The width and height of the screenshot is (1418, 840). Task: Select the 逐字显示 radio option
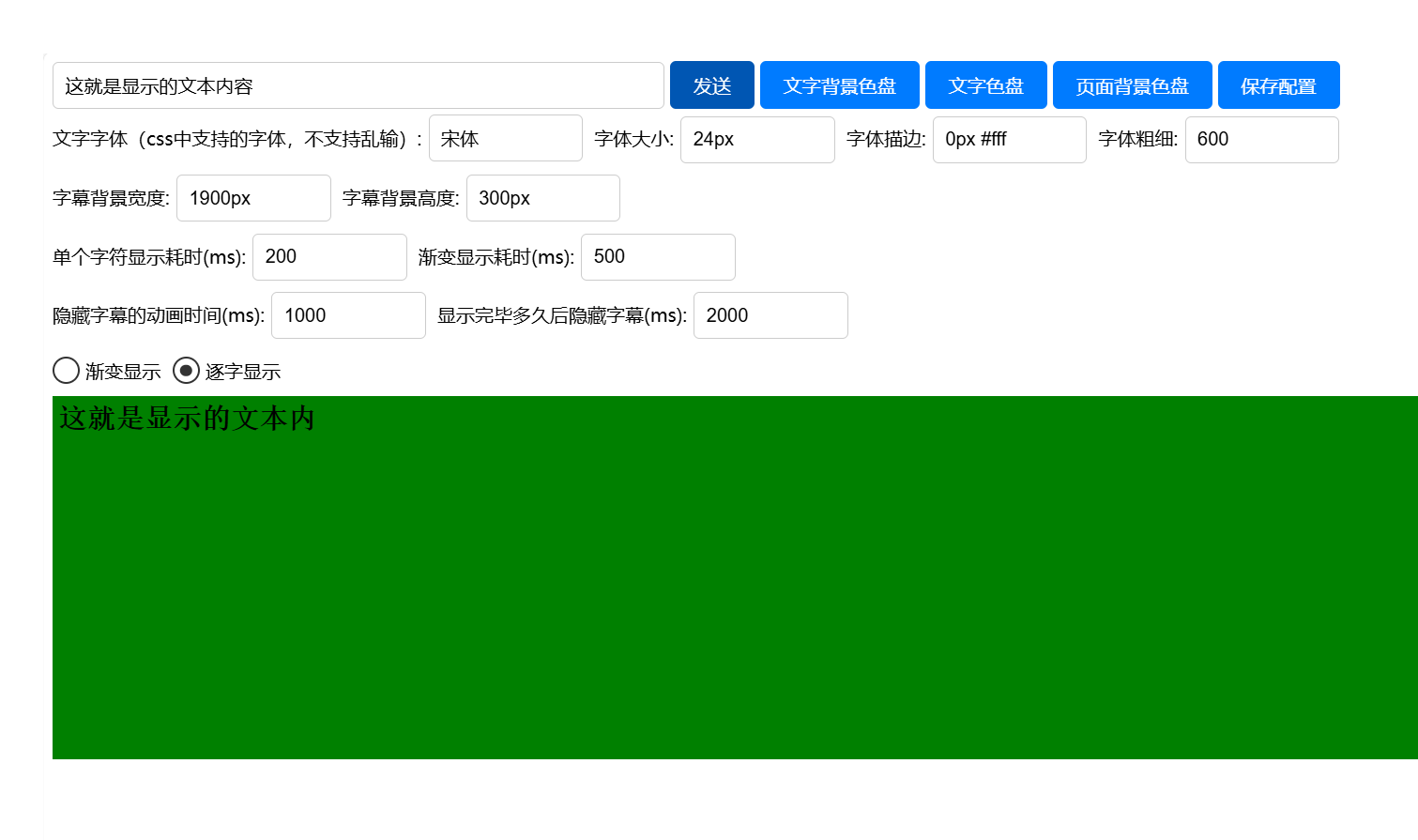tap(186, 371)
